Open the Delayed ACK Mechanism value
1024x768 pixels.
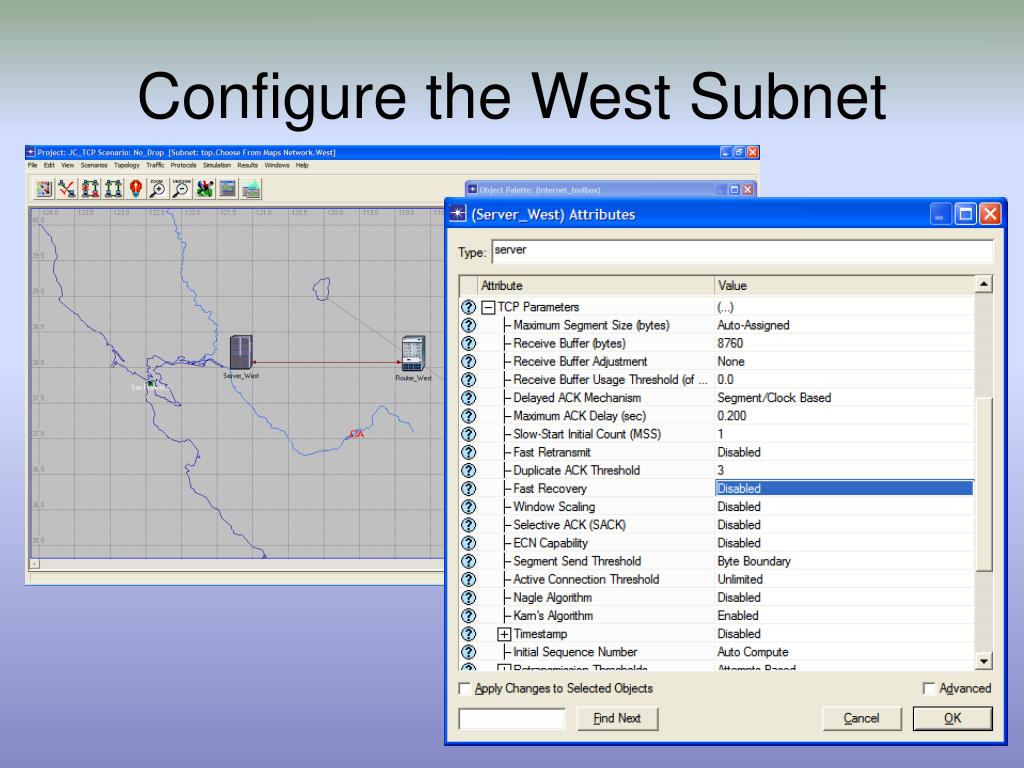[x=774, y=398]
